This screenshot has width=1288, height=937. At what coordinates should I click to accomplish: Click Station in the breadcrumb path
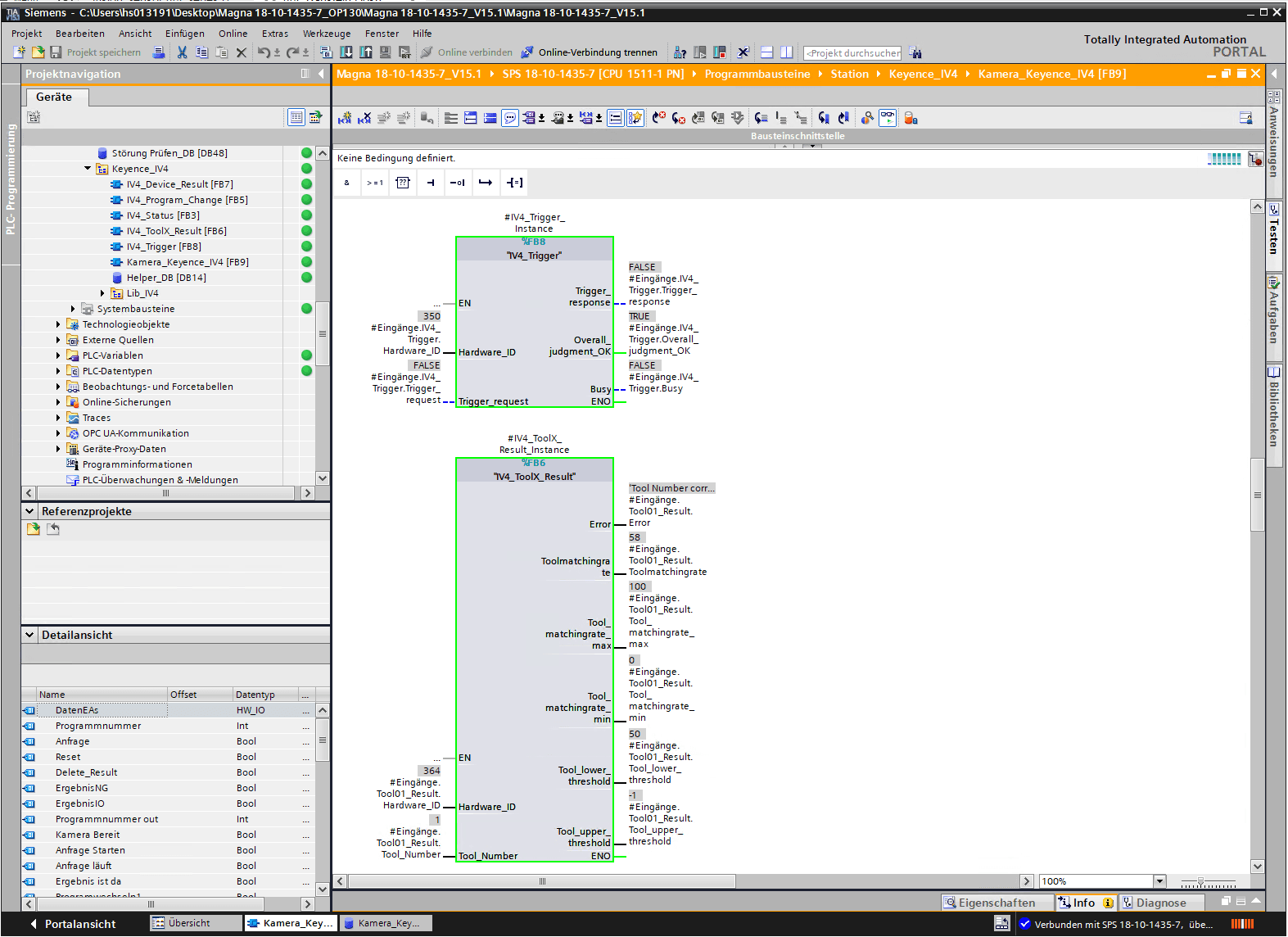849,74
